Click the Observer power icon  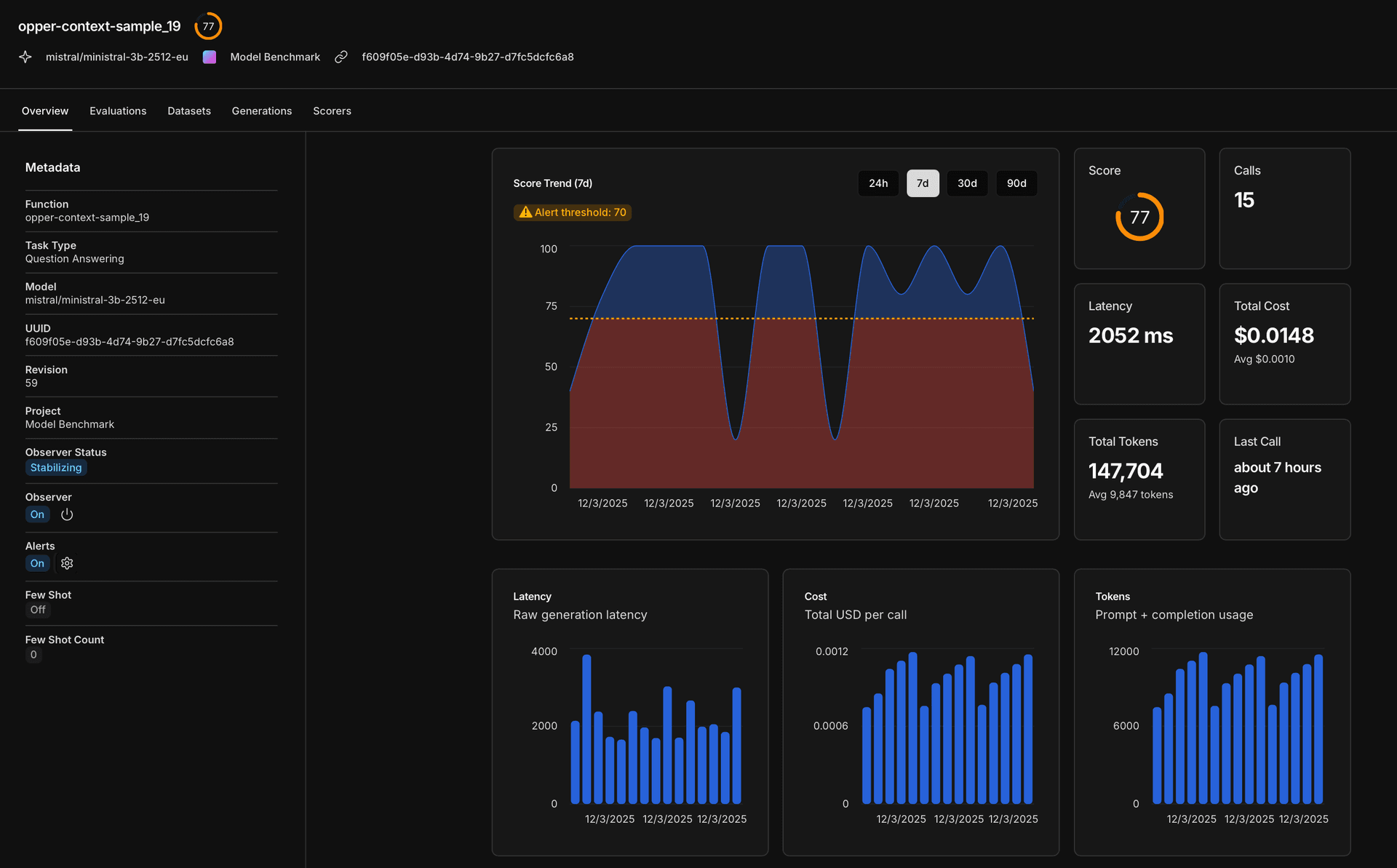[67, 514]
